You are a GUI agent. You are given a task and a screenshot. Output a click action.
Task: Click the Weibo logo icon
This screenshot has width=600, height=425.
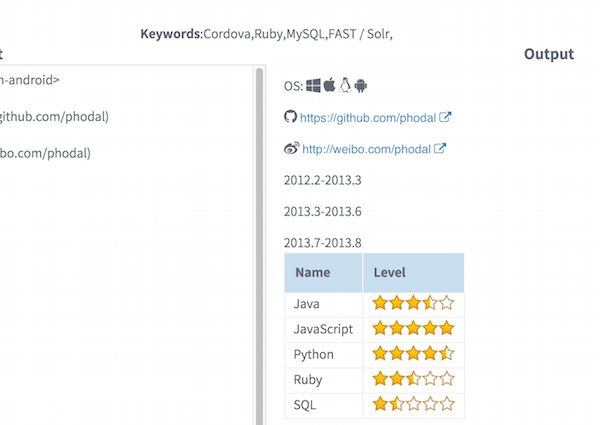(292, 149)
